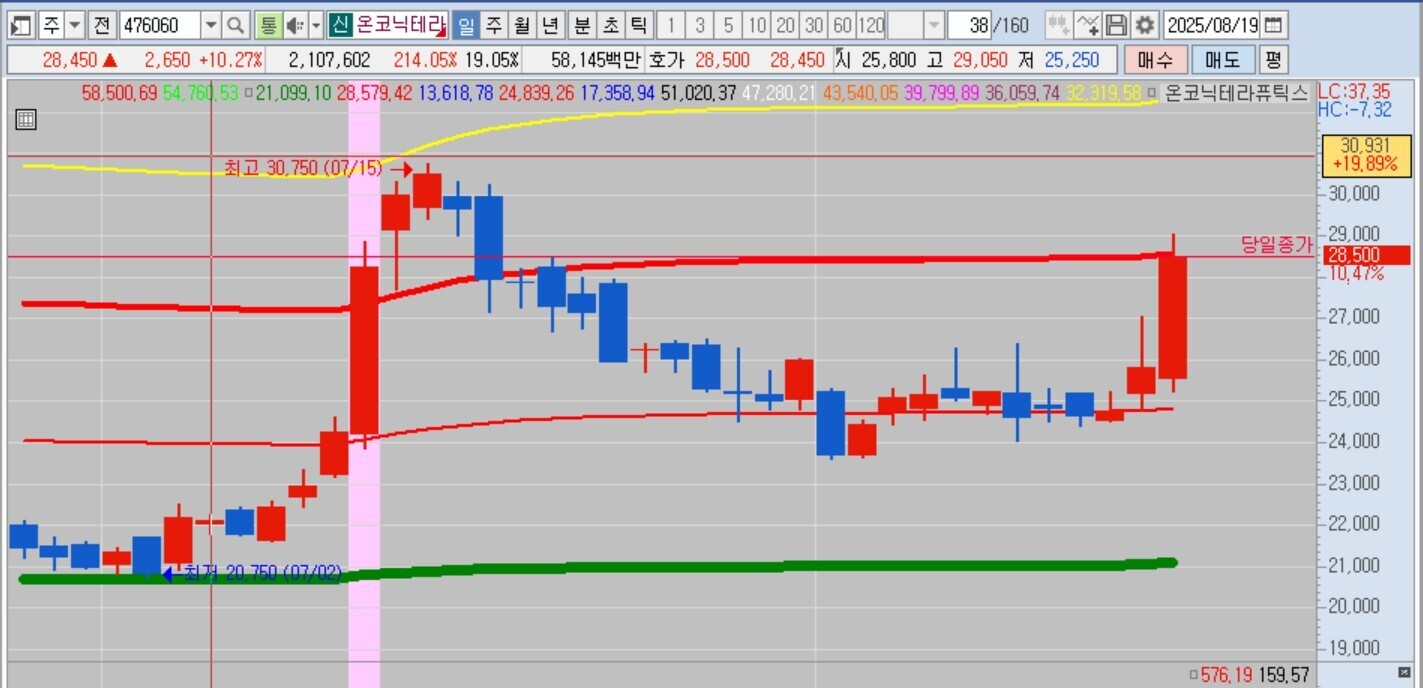Click the yellow 30,931 price label
Viewport: 1423px width, 688px height.
(x=1365, y=154)
